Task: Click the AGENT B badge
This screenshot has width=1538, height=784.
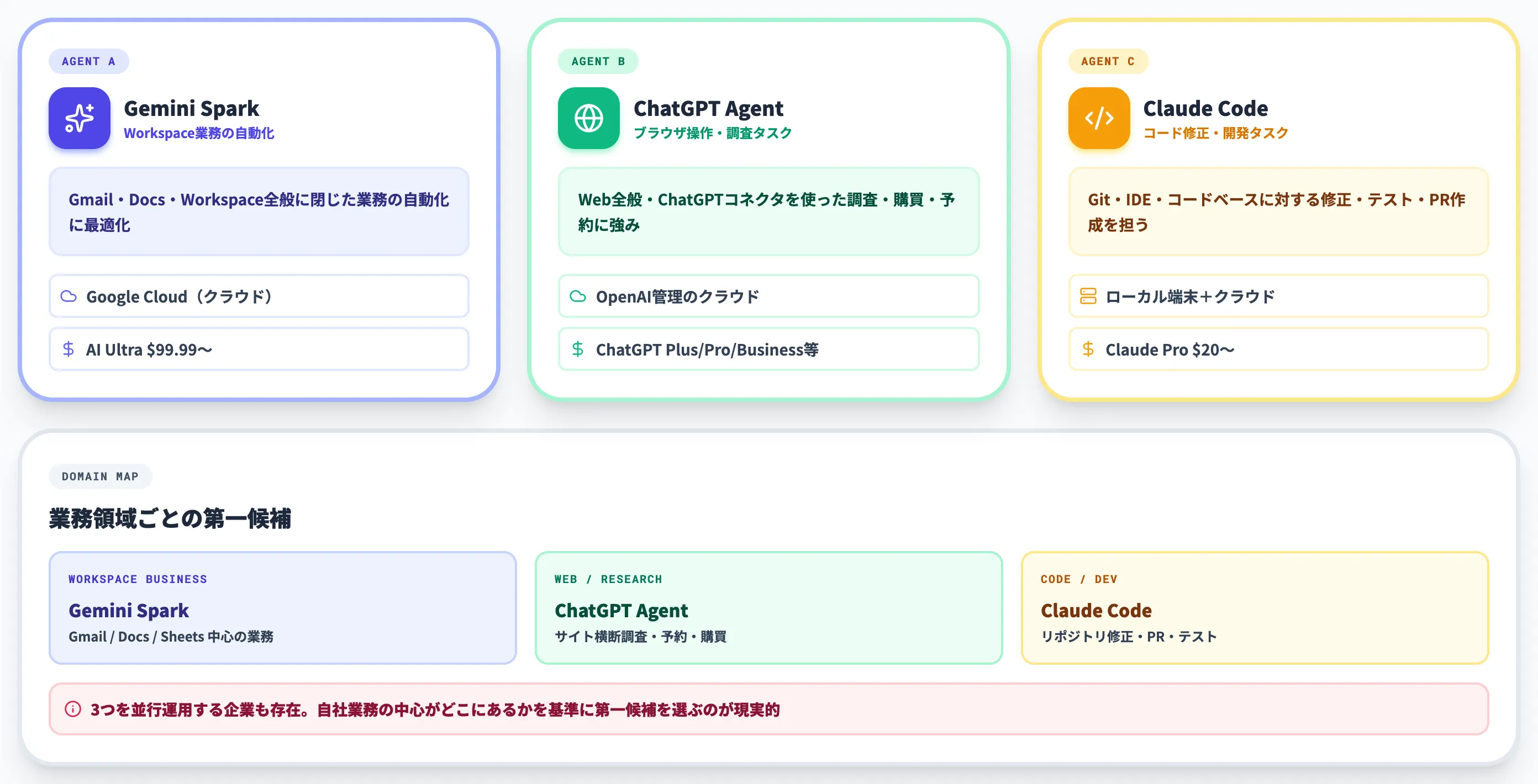Action: pos(598,61)
